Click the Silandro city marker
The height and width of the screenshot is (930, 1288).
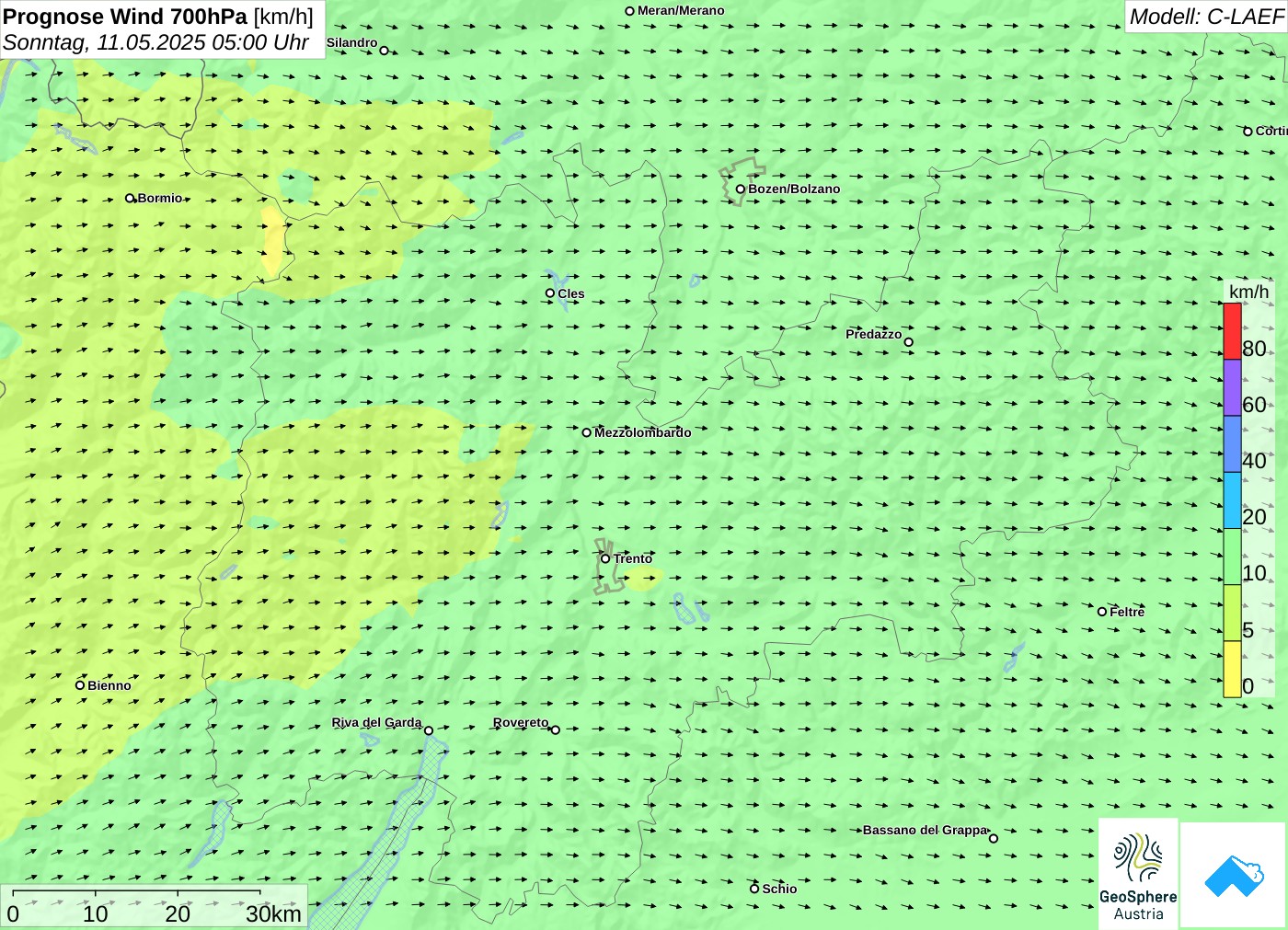384,51
